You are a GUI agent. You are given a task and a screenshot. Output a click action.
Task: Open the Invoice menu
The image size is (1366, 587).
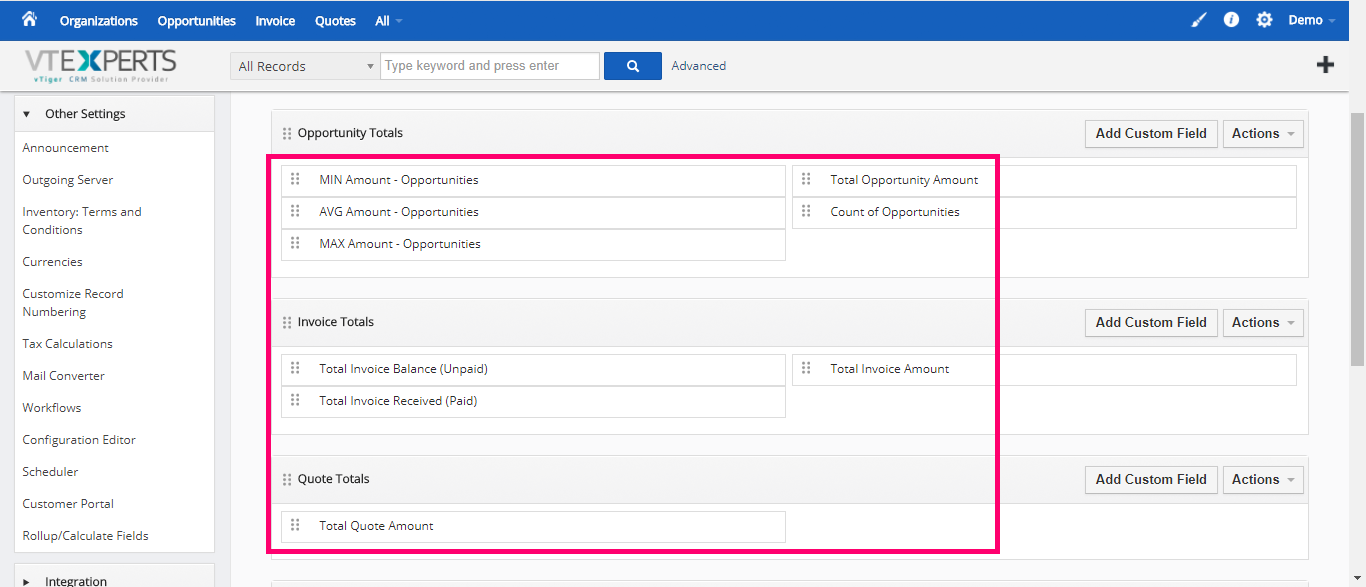coord(275,21)
